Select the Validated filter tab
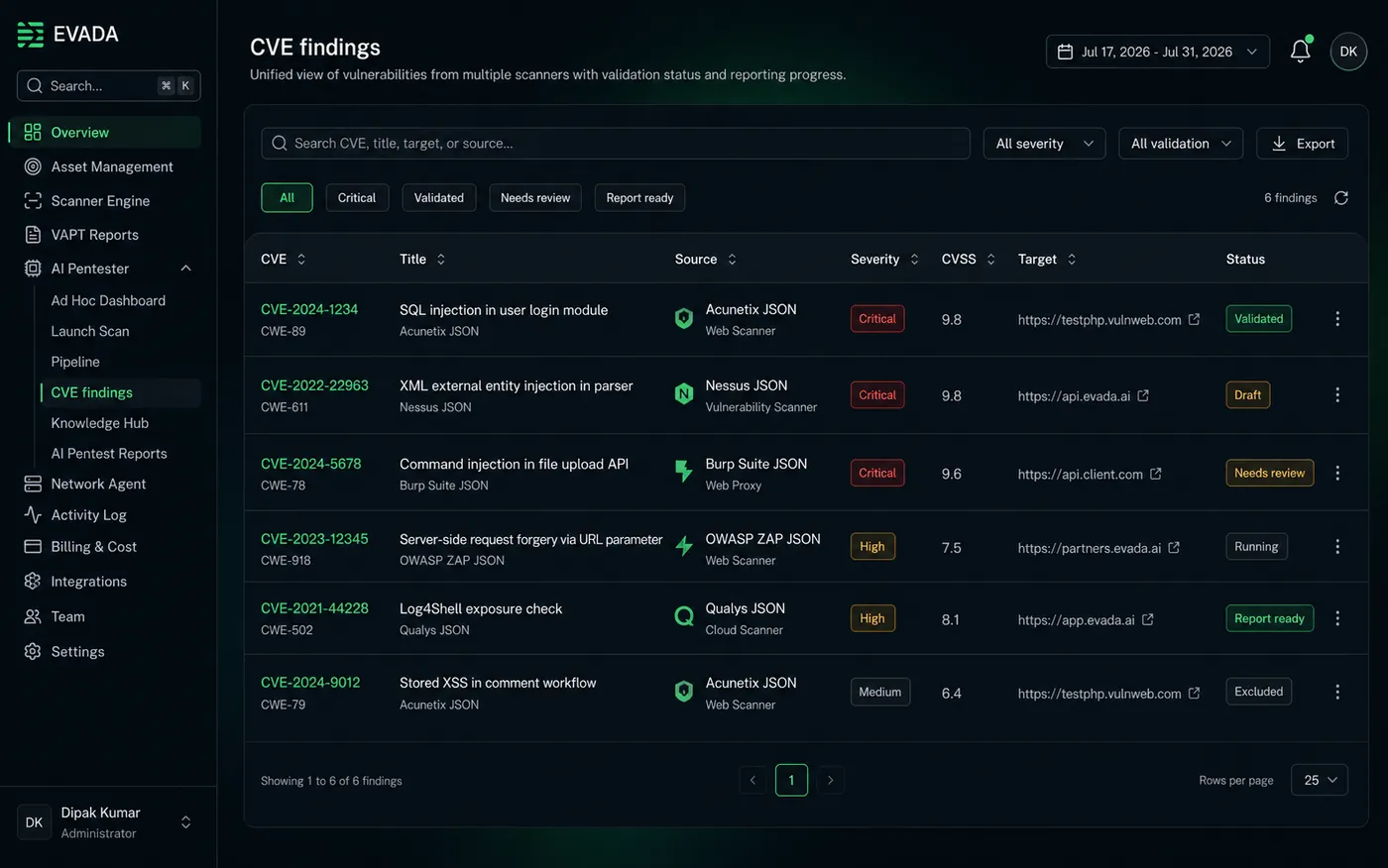 pyautogui.click(x=439, y=198)
